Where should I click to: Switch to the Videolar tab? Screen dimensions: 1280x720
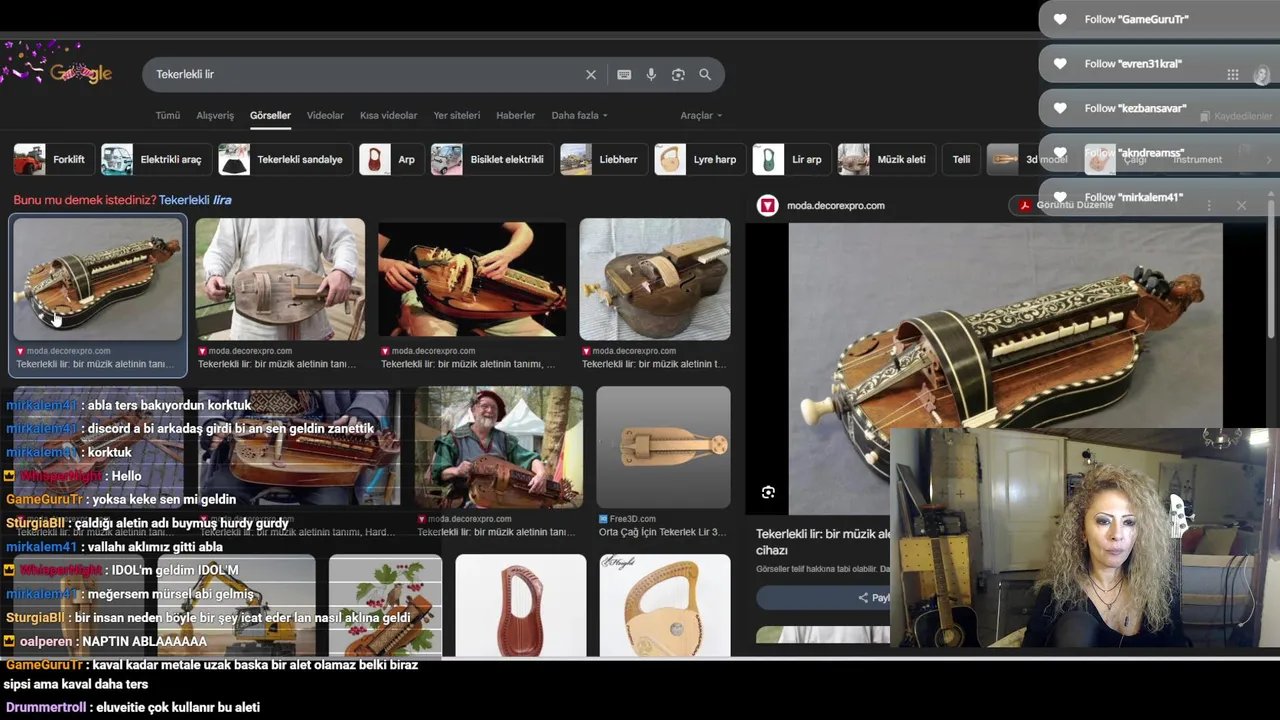325,115
